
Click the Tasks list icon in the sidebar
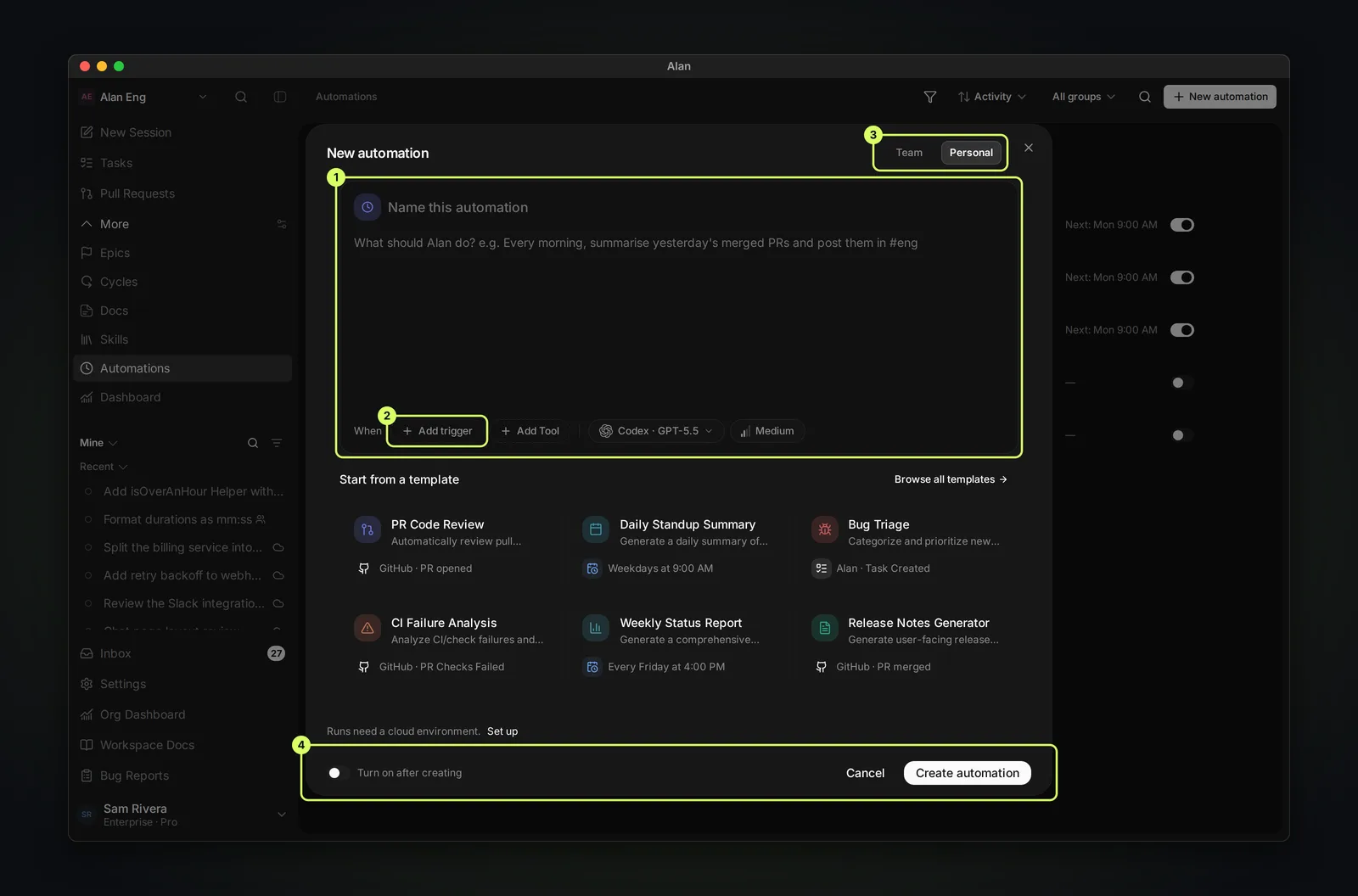(87, 163)
